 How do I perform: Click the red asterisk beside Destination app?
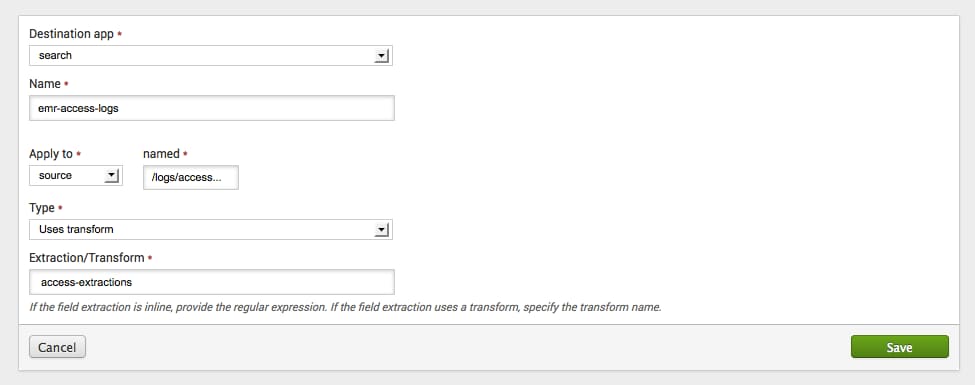[x=119, y=34]
